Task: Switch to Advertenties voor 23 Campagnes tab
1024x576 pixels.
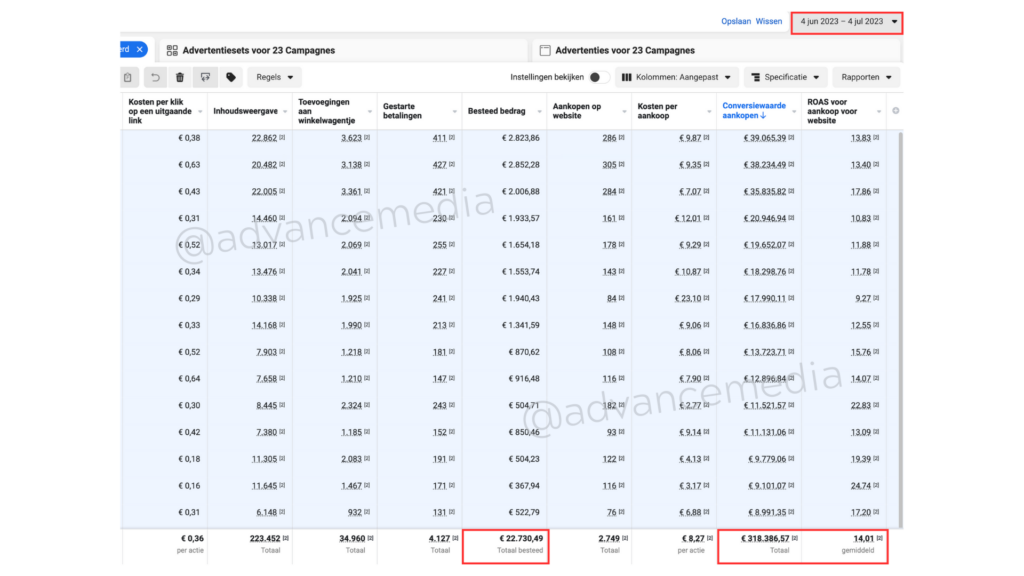Action: 624,50
